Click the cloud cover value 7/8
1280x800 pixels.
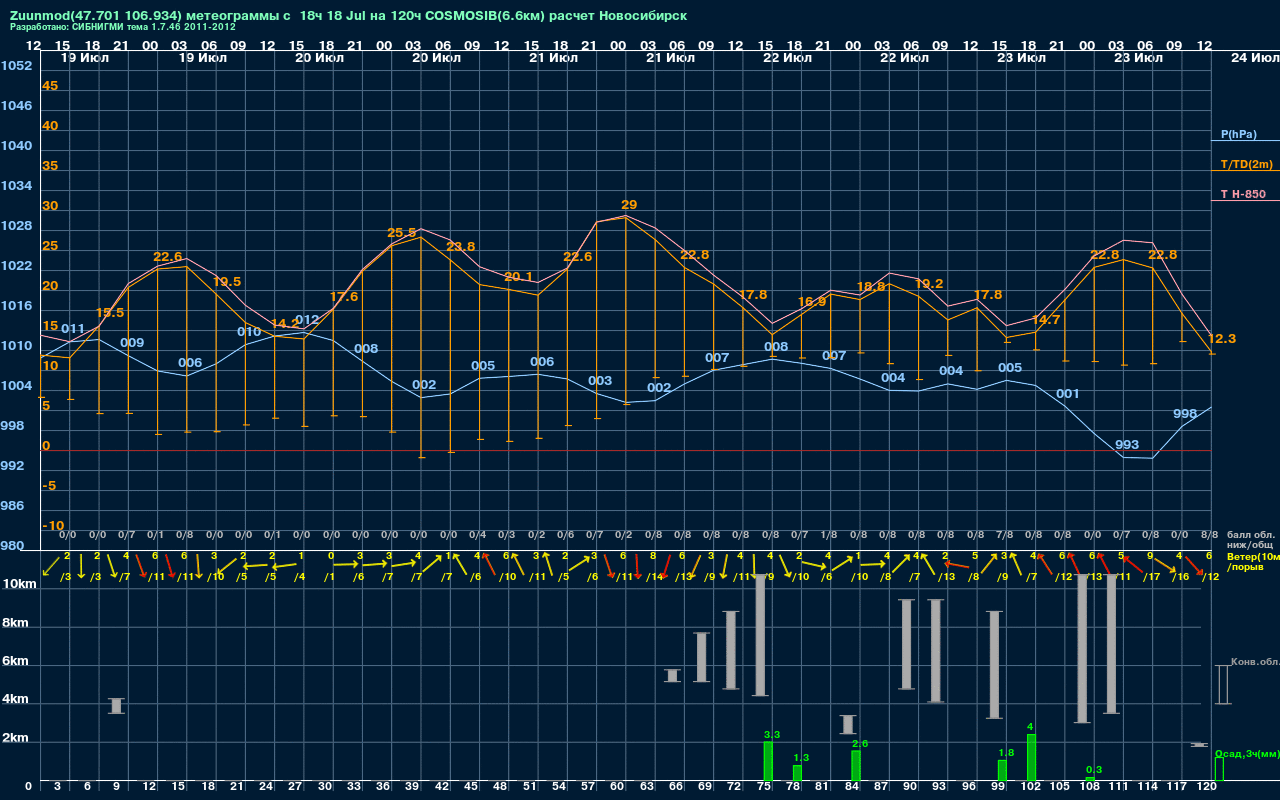point(1004,536)
